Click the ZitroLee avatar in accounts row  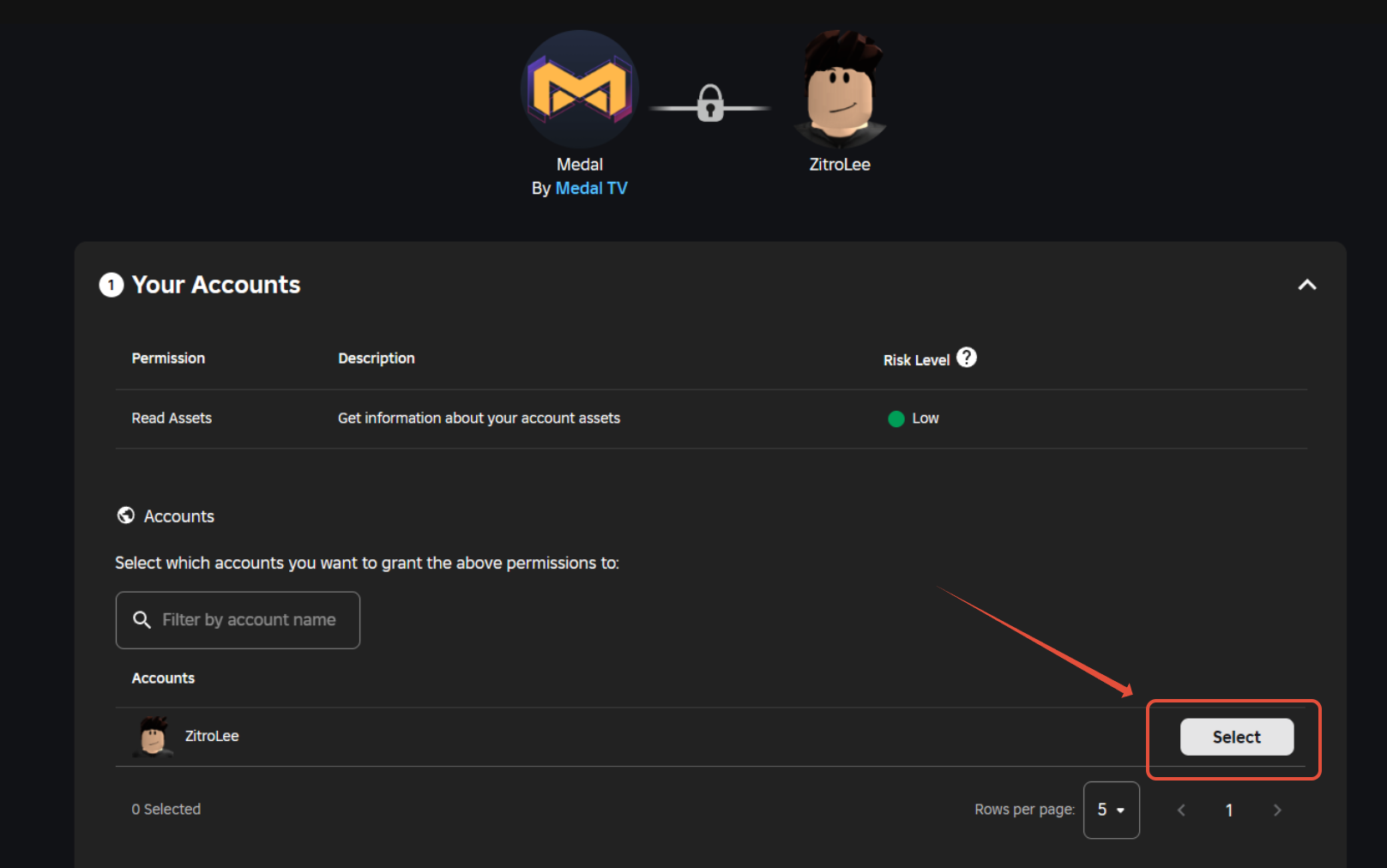pyautogui.click(x=154, y=736)
